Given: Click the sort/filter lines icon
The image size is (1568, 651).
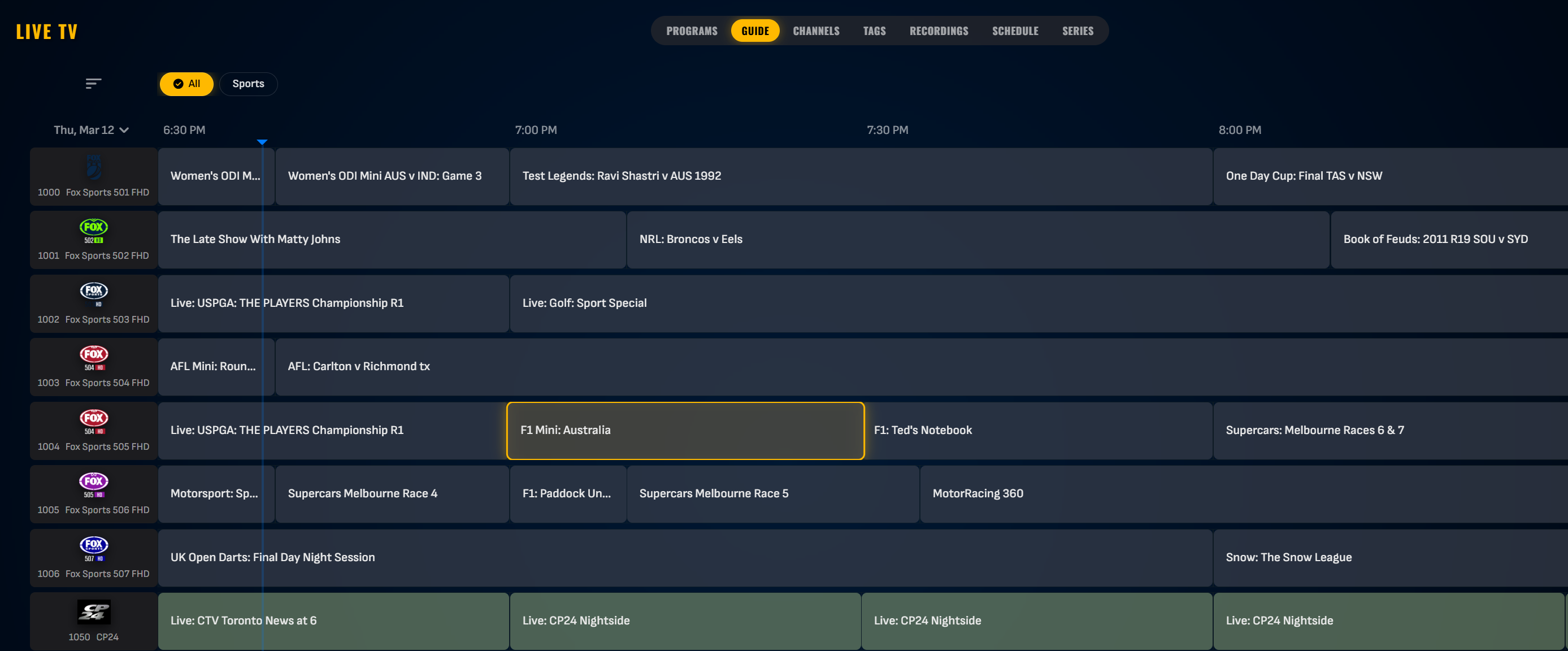Looking at the screenshot, I should 93,84.
